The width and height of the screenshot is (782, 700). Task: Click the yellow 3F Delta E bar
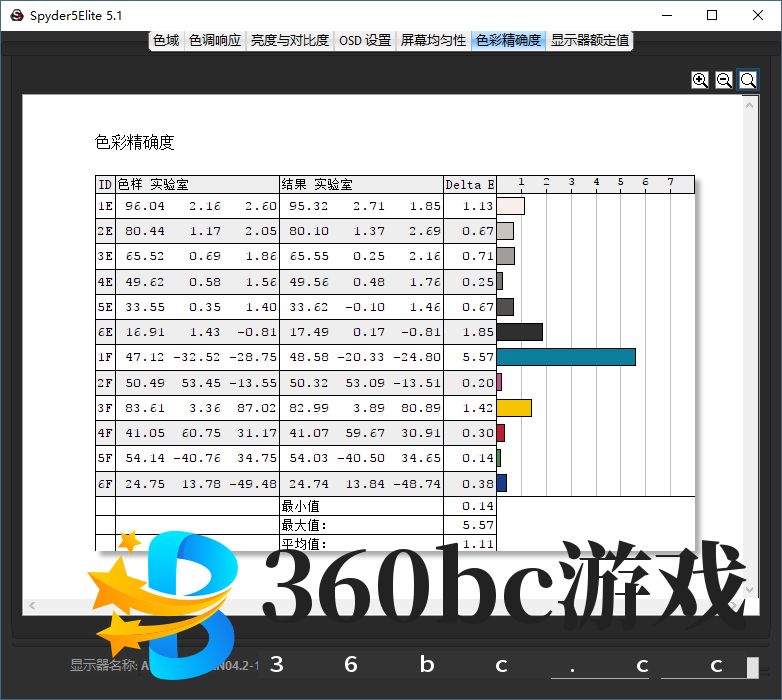[514, 407]
